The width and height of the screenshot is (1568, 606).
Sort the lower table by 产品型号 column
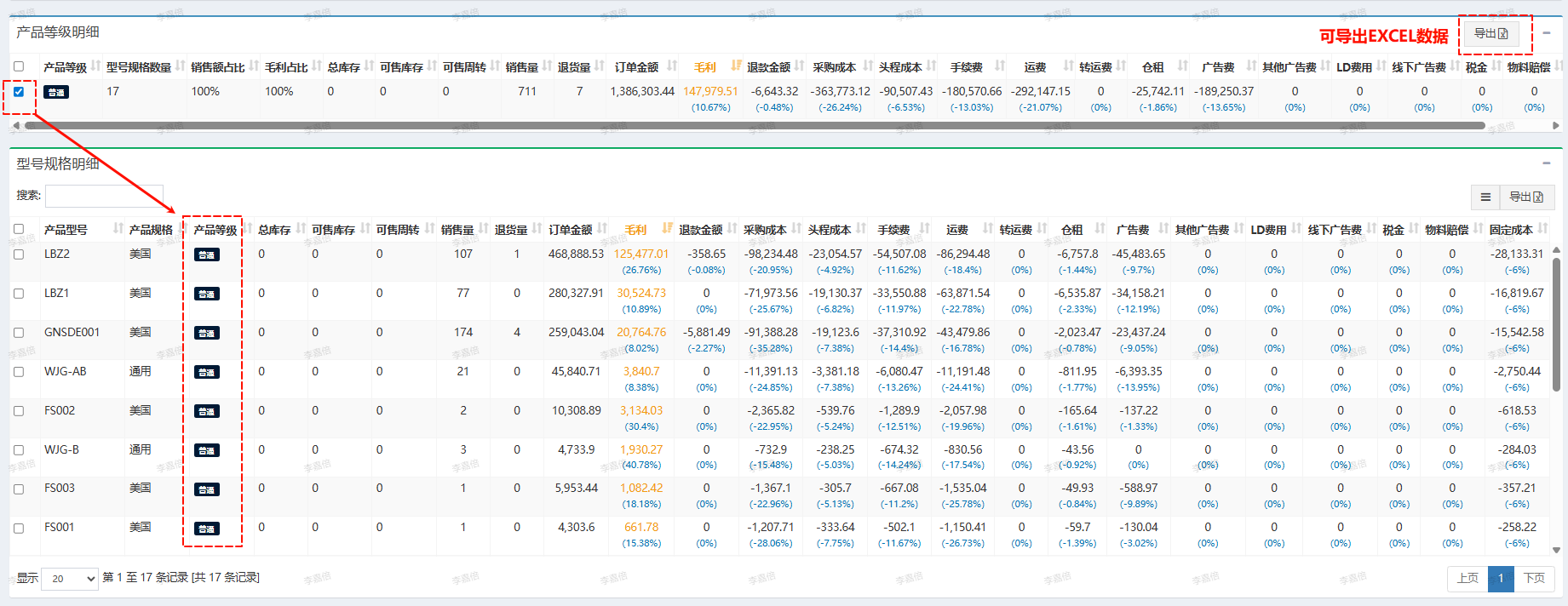coord(66,230)
